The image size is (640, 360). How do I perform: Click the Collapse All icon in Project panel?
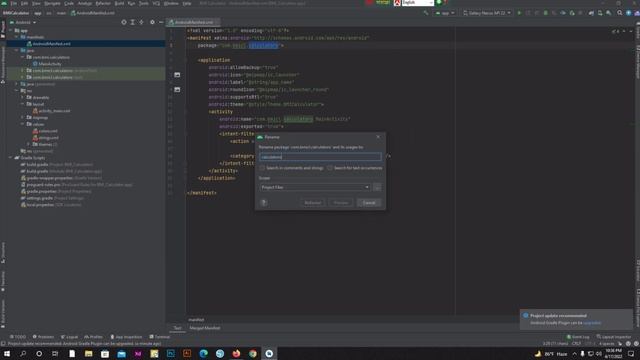(x=142, y=22)
